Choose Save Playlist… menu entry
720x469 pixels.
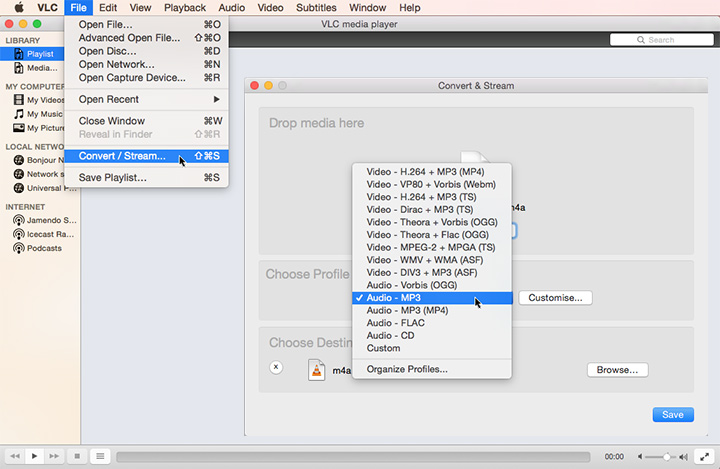pyautogui.click(x=146, y=178)
